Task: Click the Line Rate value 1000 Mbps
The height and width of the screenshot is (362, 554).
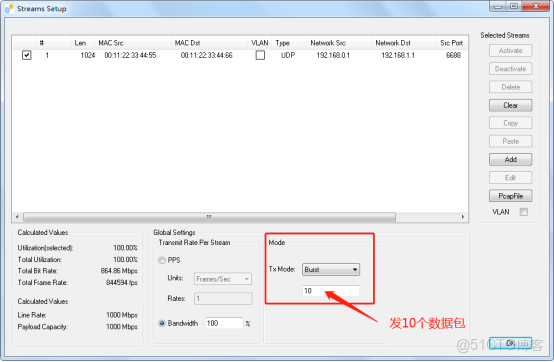Action: (122, 315)
